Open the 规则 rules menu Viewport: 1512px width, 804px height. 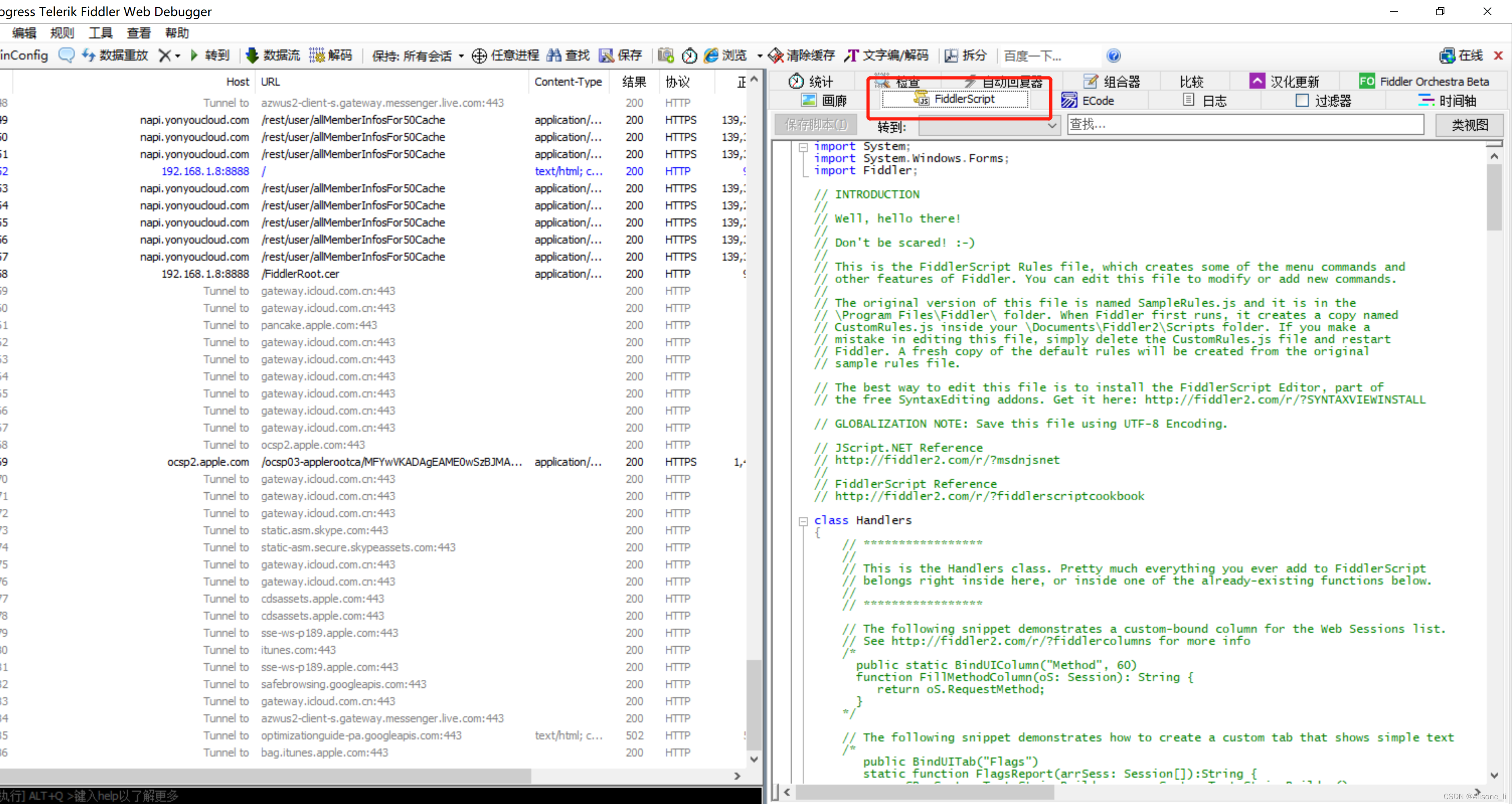coord(62,33)
